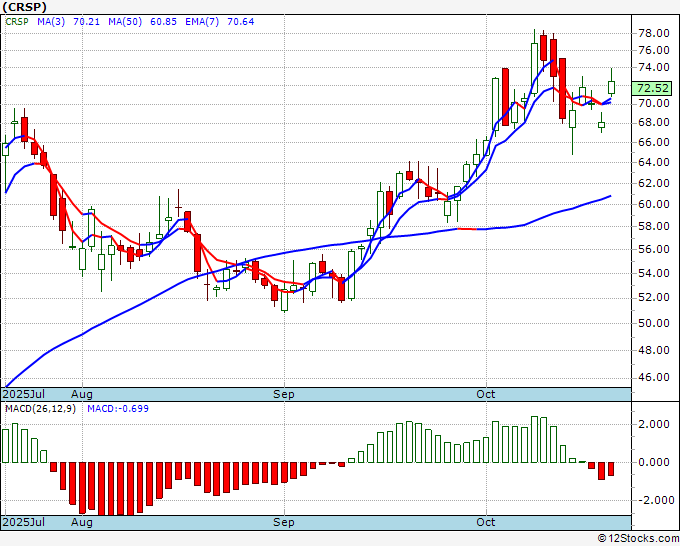Select the 68.00 price axis label
Screen dimensions: 680x546
pos(654,122)
